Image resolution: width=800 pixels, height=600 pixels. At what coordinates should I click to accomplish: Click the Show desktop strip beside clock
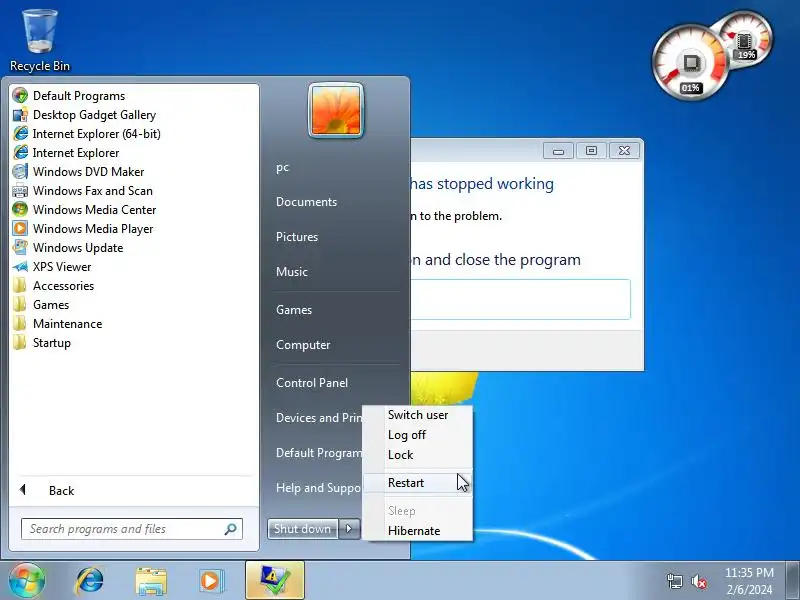tap(793, 581)
